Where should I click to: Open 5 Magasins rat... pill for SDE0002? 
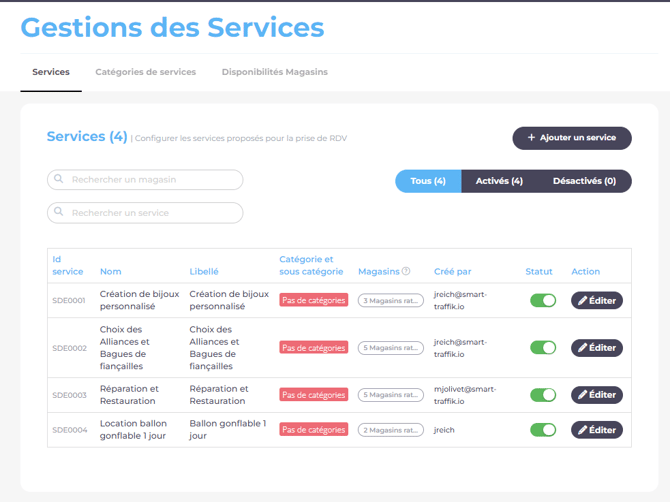pos(391,348)
